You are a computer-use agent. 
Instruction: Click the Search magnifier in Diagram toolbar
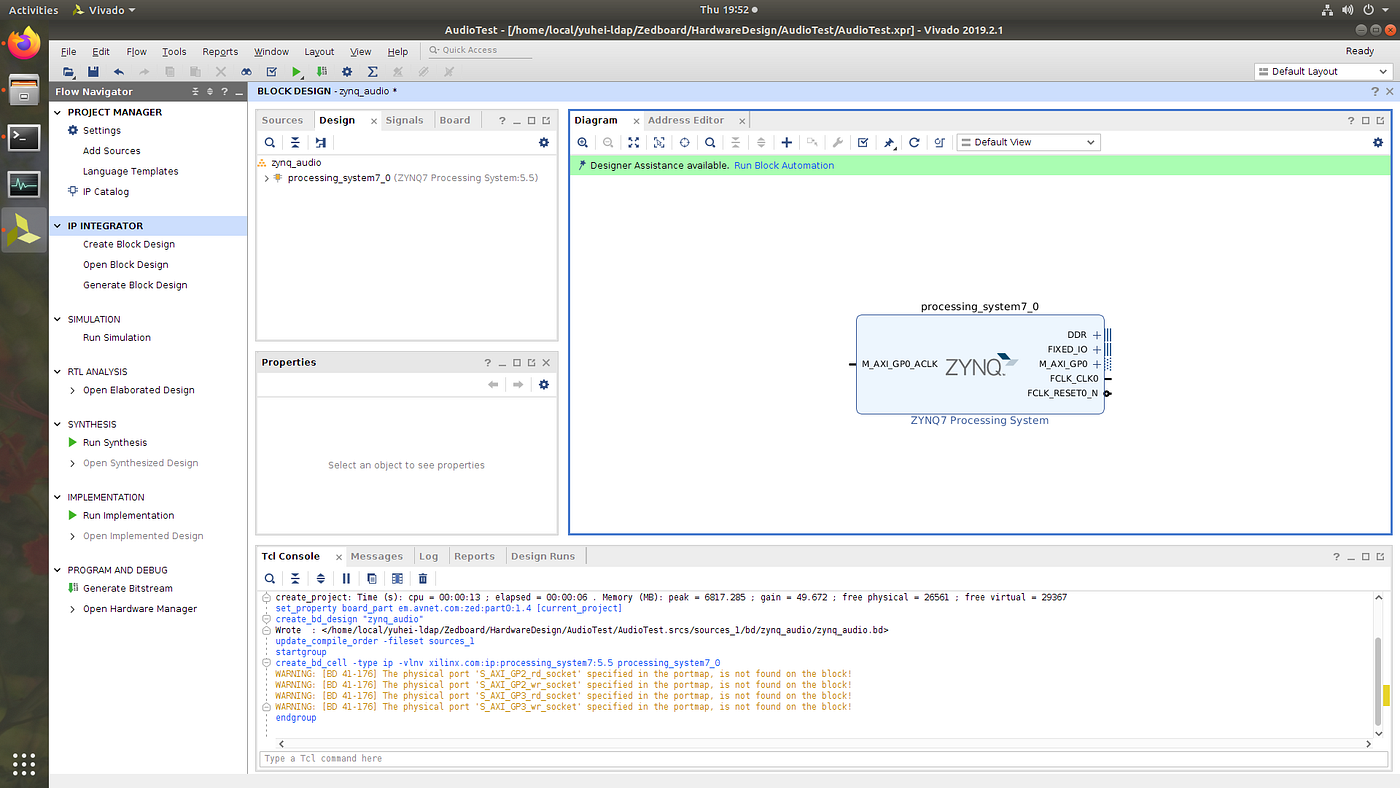[x=710, y=143]
